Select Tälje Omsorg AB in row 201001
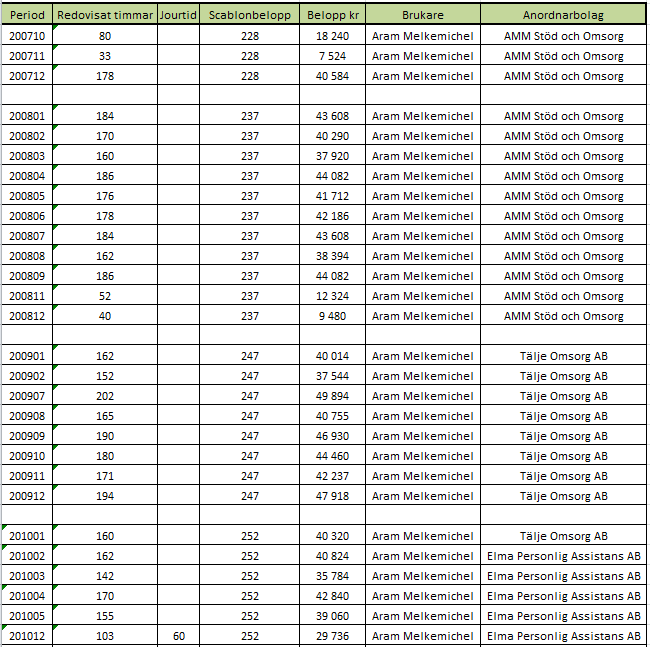Viewport: 650px width, 647px height. click(563, 536)
